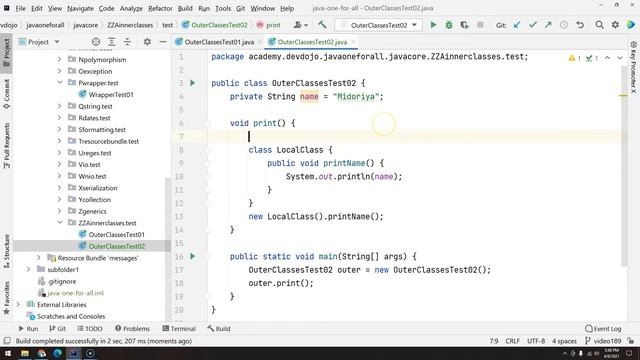Open File Explorer from taskbar

25,353
